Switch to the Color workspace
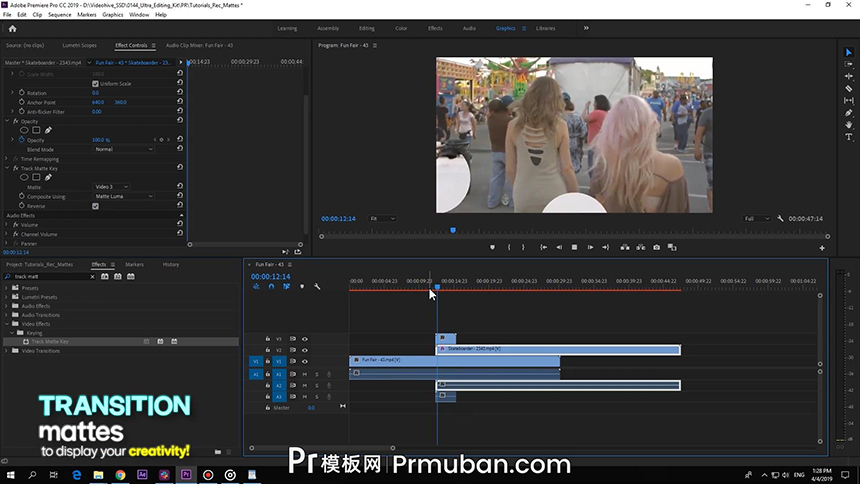The height and width of the screenshot is (484, 860). click(401, 28)
